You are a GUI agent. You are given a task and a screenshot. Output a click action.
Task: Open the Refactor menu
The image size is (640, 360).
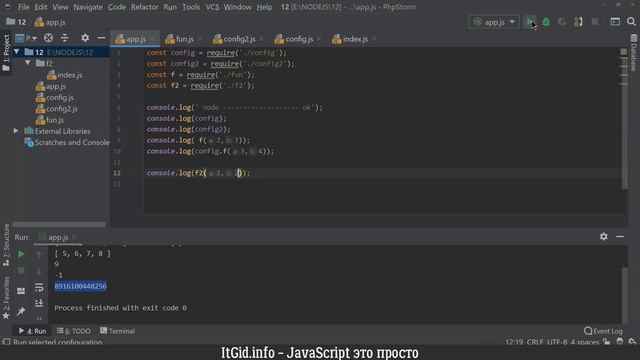144,7
